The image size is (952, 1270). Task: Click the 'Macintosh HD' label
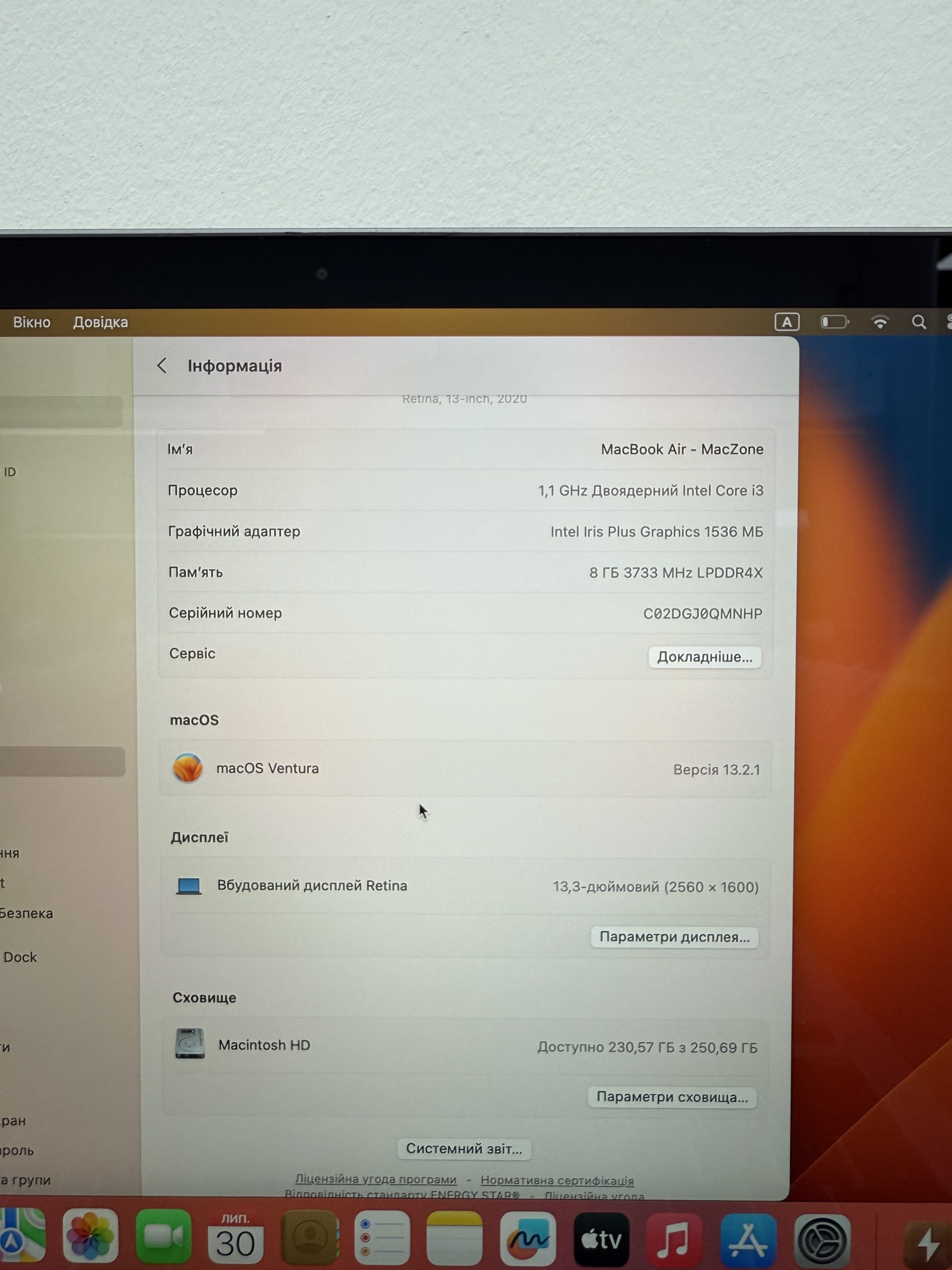(264, 1045)
